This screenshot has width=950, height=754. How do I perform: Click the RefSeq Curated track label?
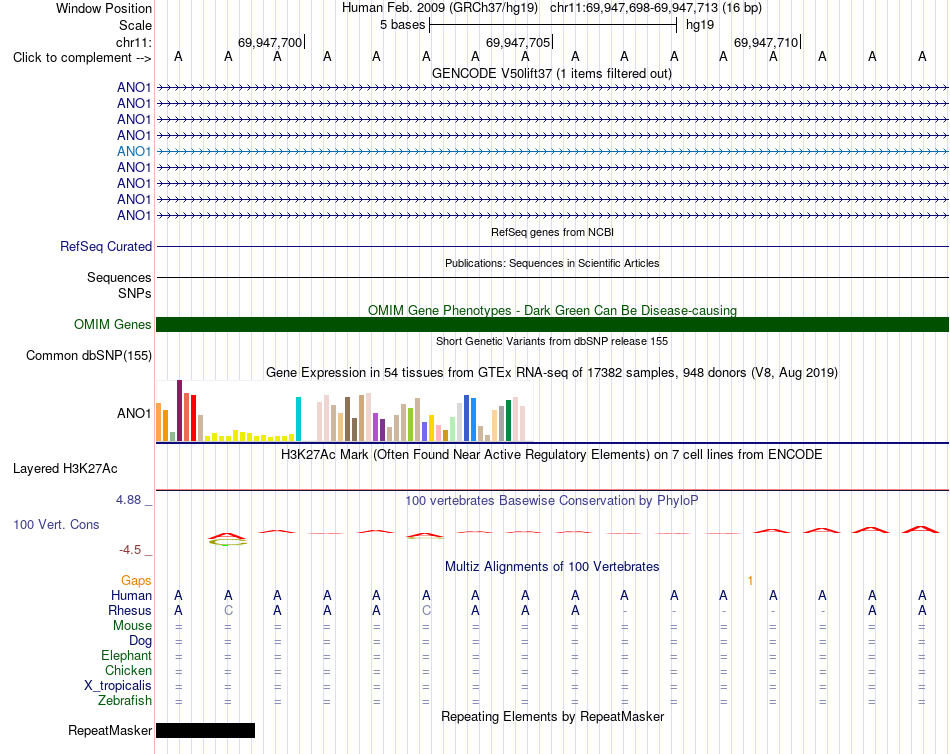click(x=105, y=246)
